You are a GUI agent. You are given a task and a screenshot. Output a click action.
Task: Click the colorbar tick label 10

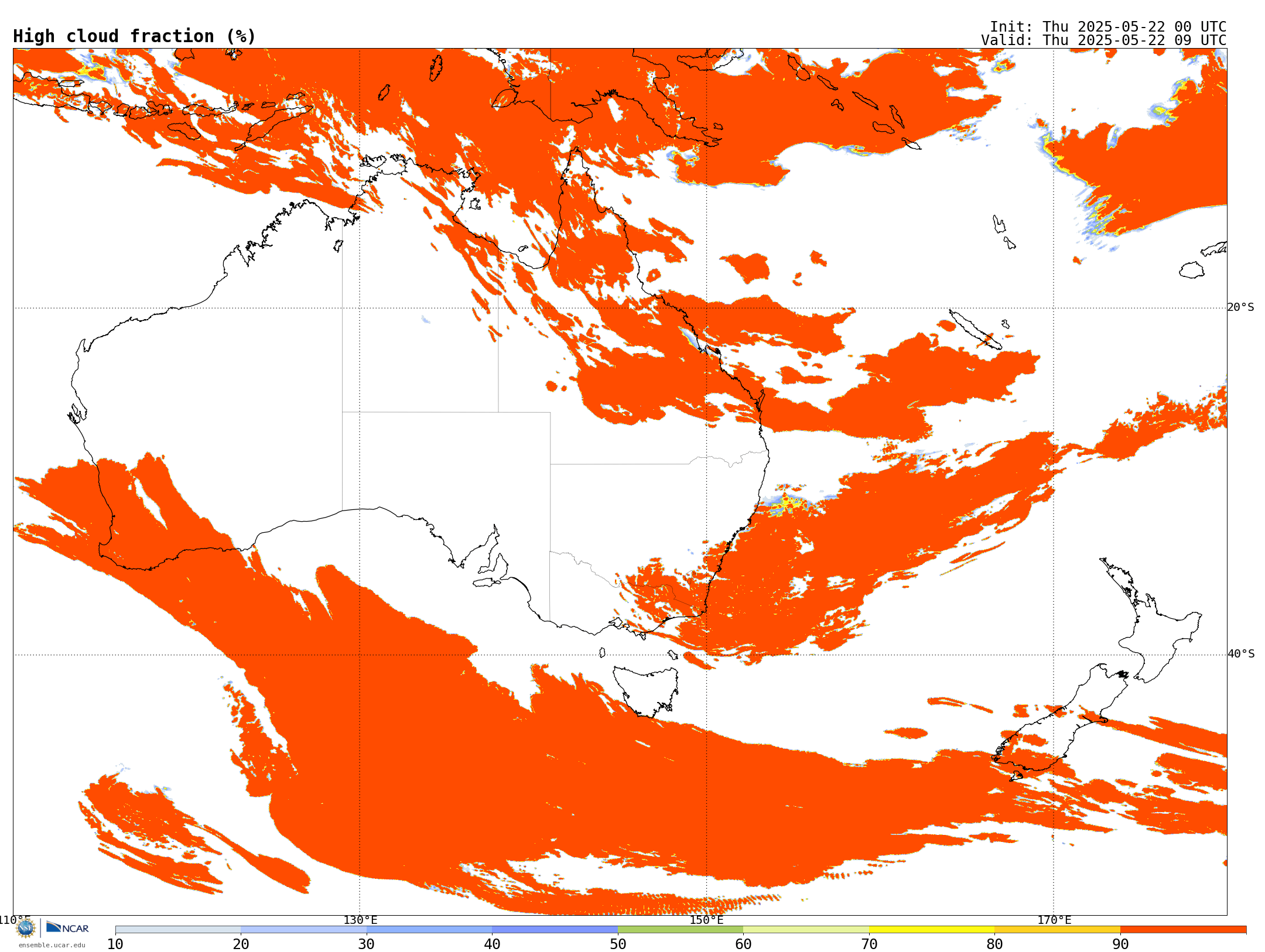pos(115,944)
